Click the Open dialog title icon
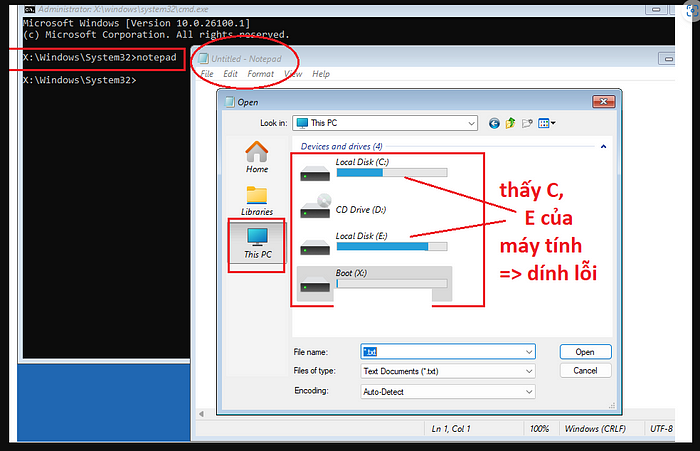The height and width of the screenshot is (451, 700). [230, 102]
